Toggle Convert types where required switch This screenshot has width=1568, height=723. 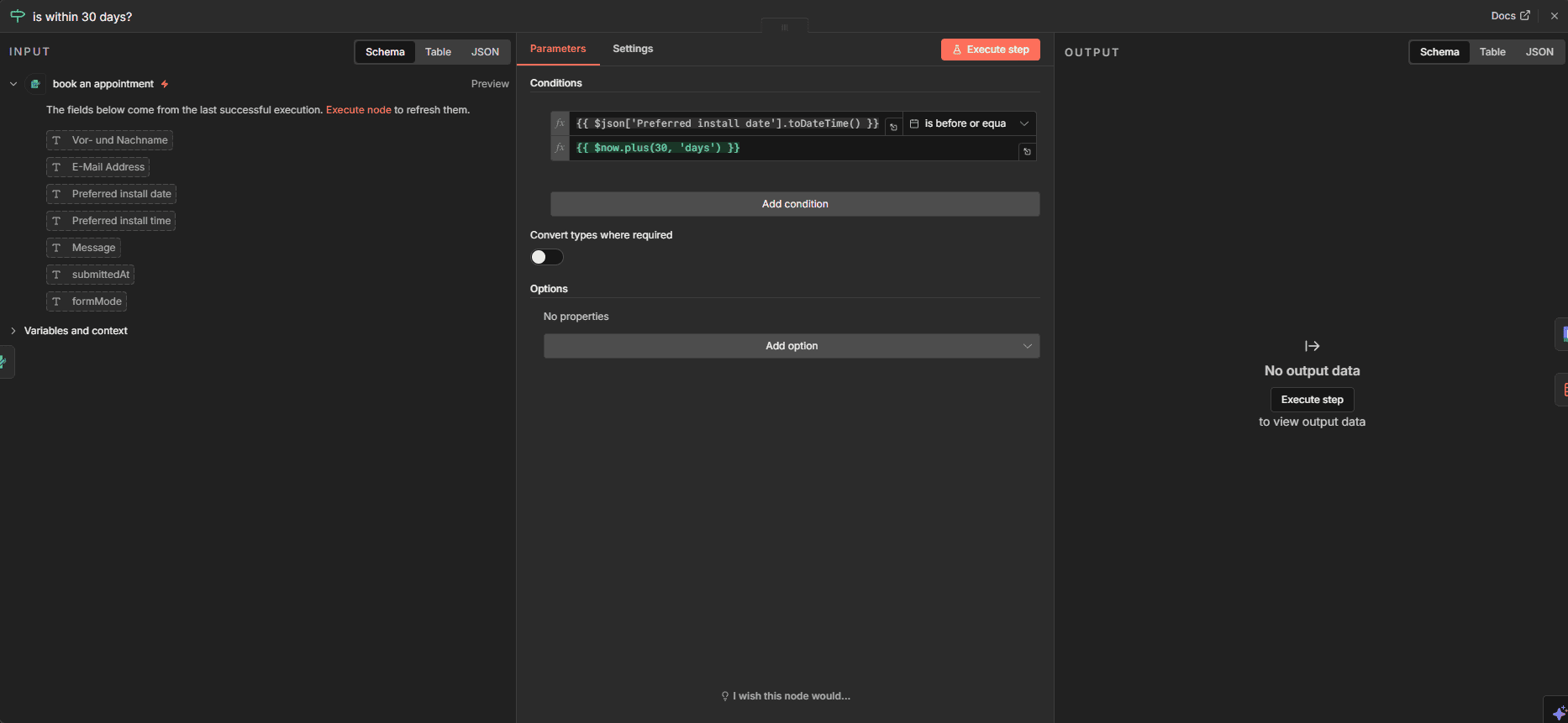coord(546,257)
